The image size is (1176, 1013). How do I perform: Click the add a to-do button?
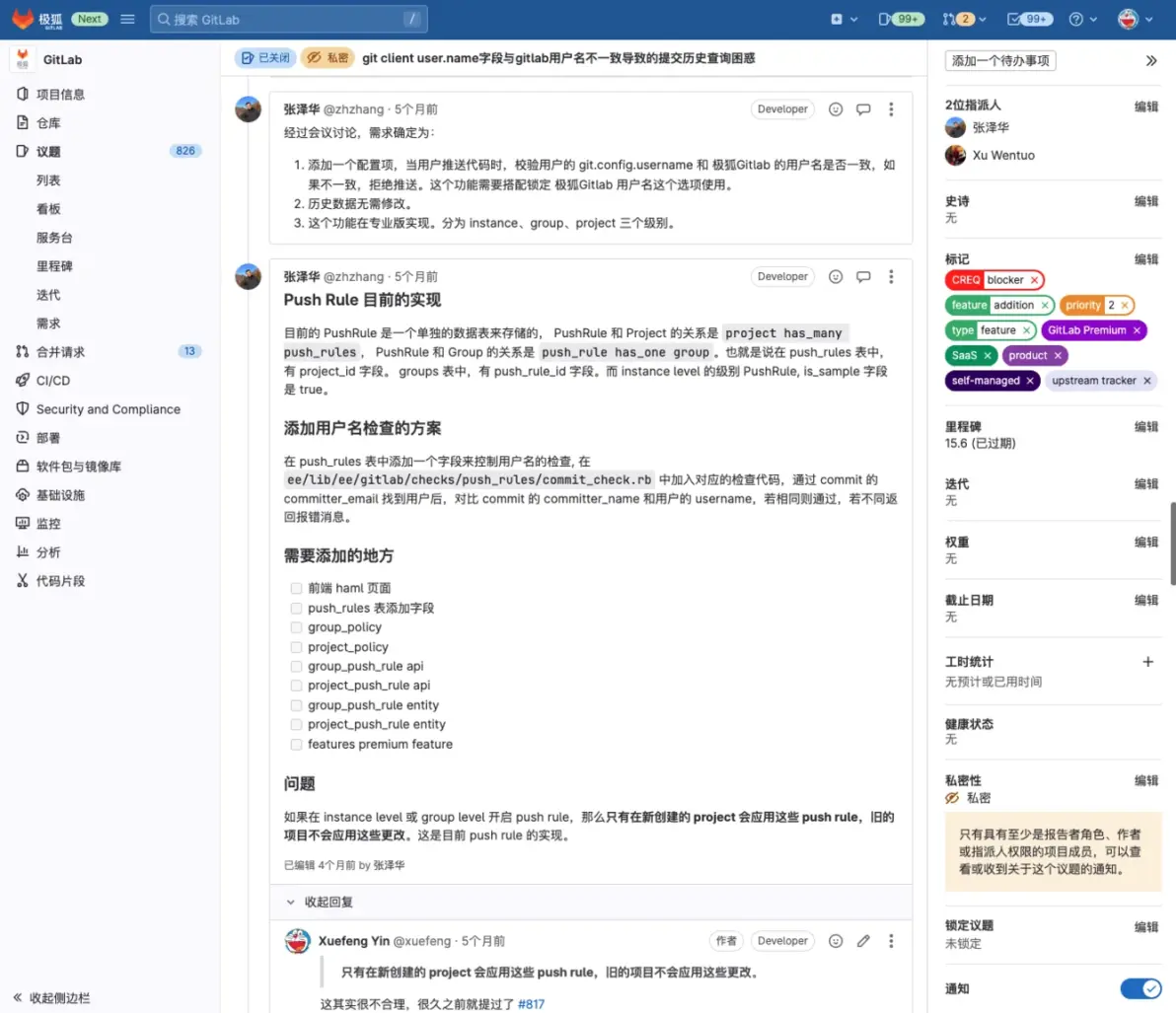(x=1000, y=61)
